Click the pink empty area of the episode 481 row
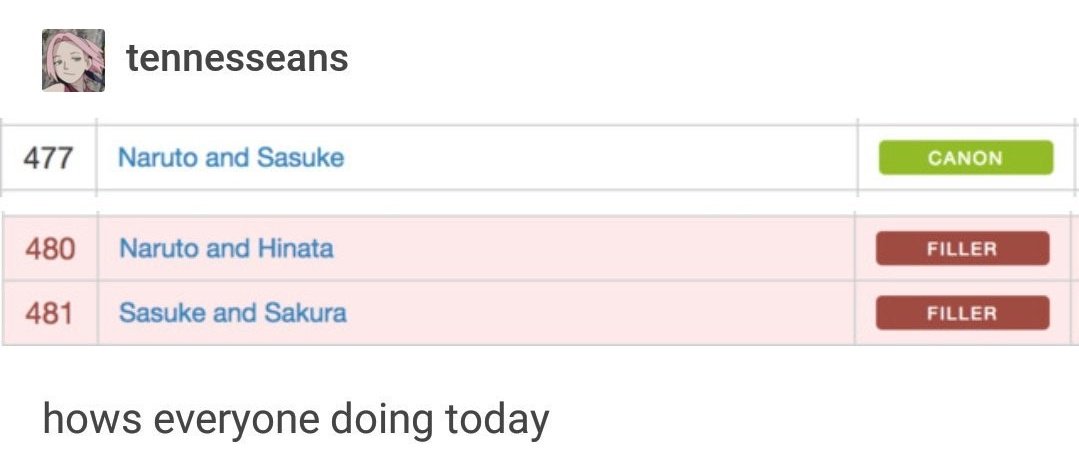This screenshot has height=455, width=1079. pos(599,313)
